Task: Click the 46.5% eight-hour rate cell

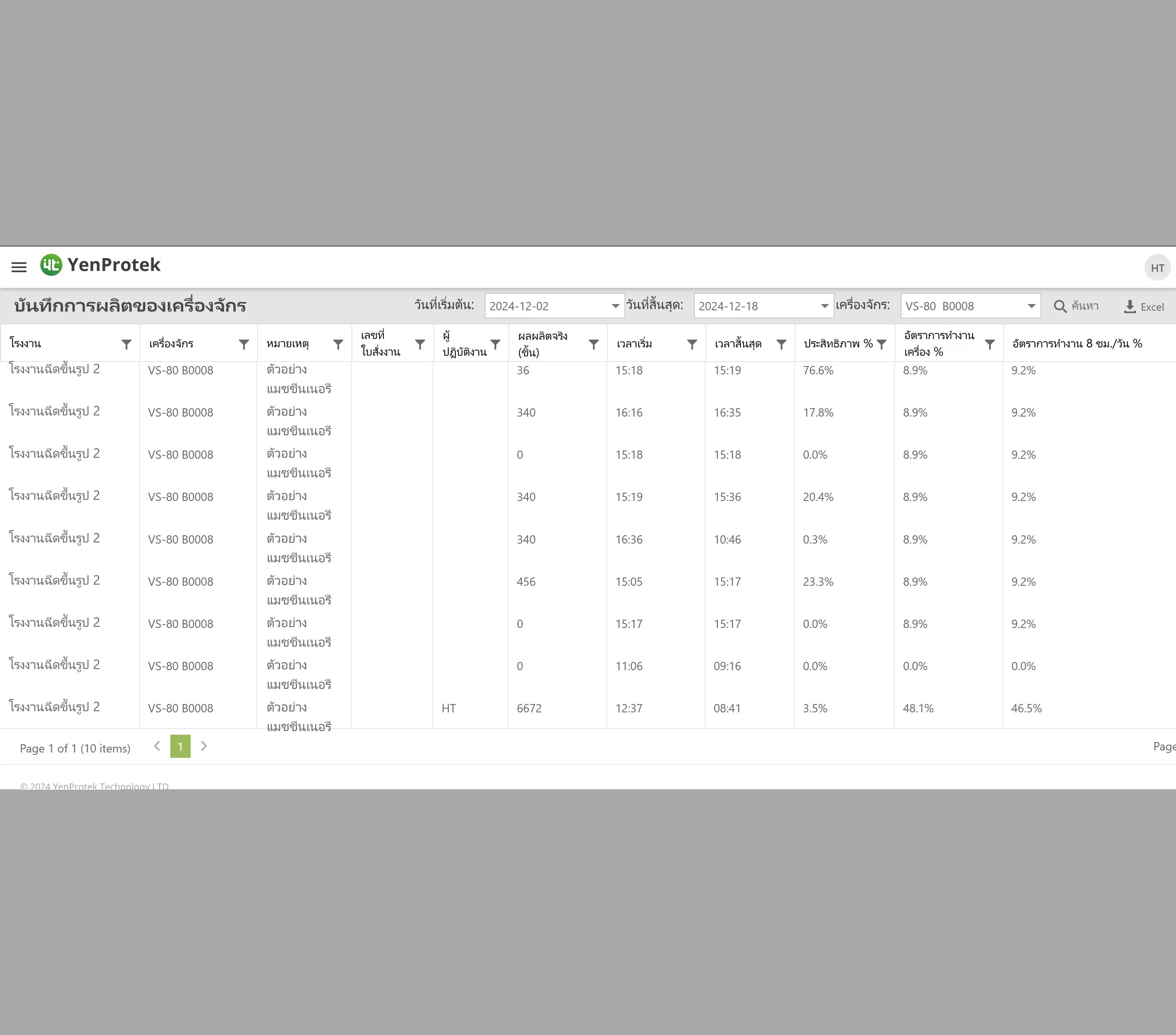Action: click(x=1026, y=709)
